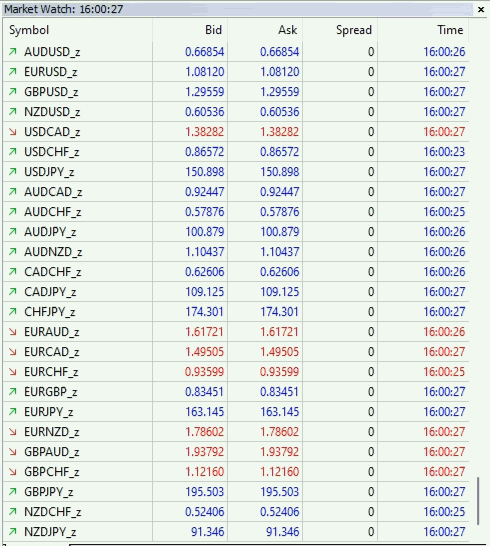Click the EURCAD_z bid price 1.49505
This screenshot has height=546, width=490.
204,352
